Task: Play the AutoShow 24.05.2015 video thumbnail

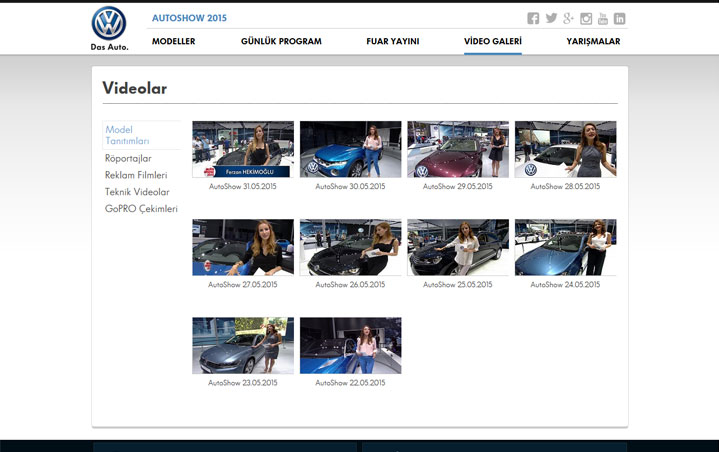Action: (x=565, y=248)
